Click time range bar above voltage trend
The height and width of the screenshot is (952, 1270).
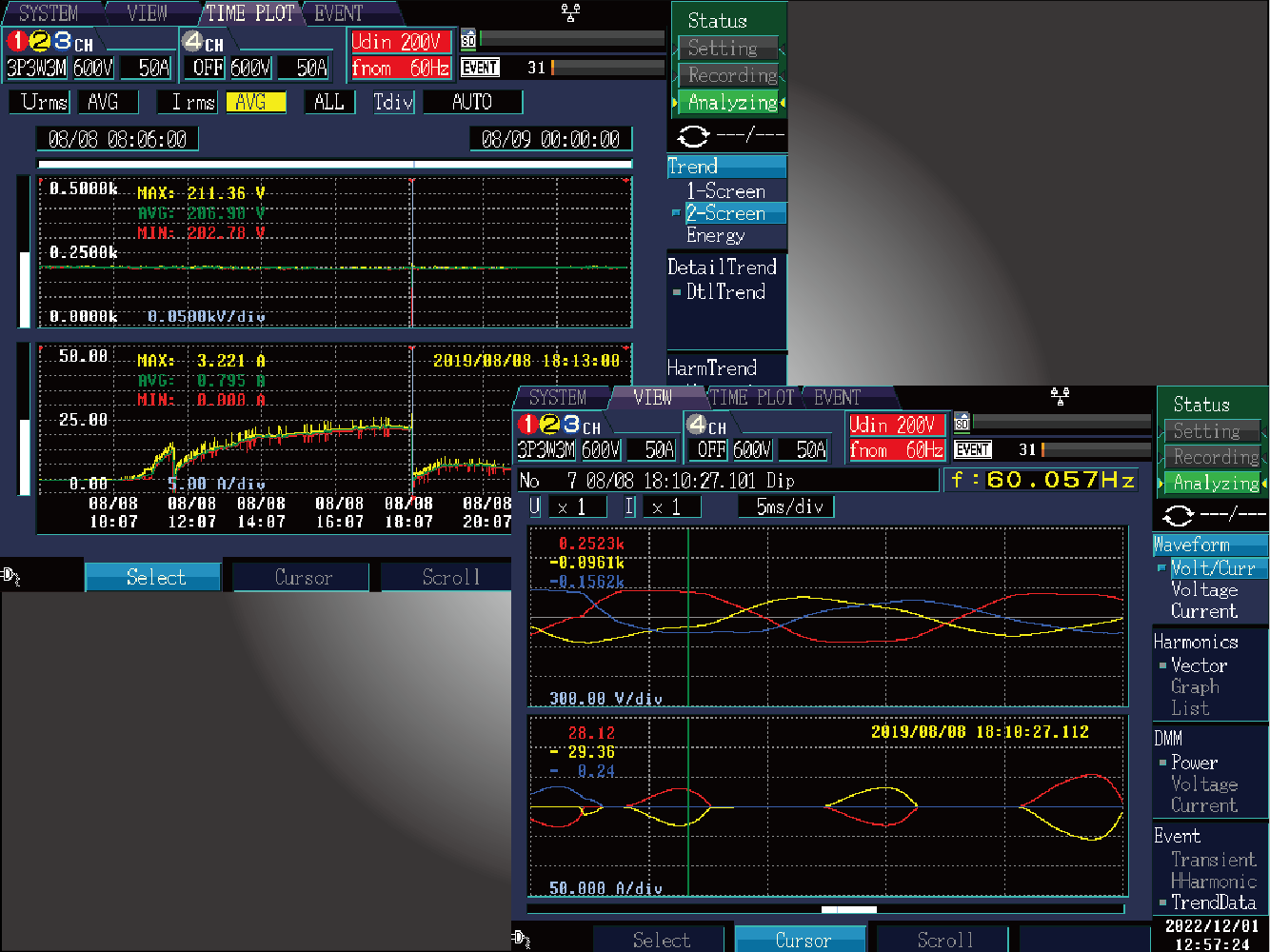click(335, 165)
